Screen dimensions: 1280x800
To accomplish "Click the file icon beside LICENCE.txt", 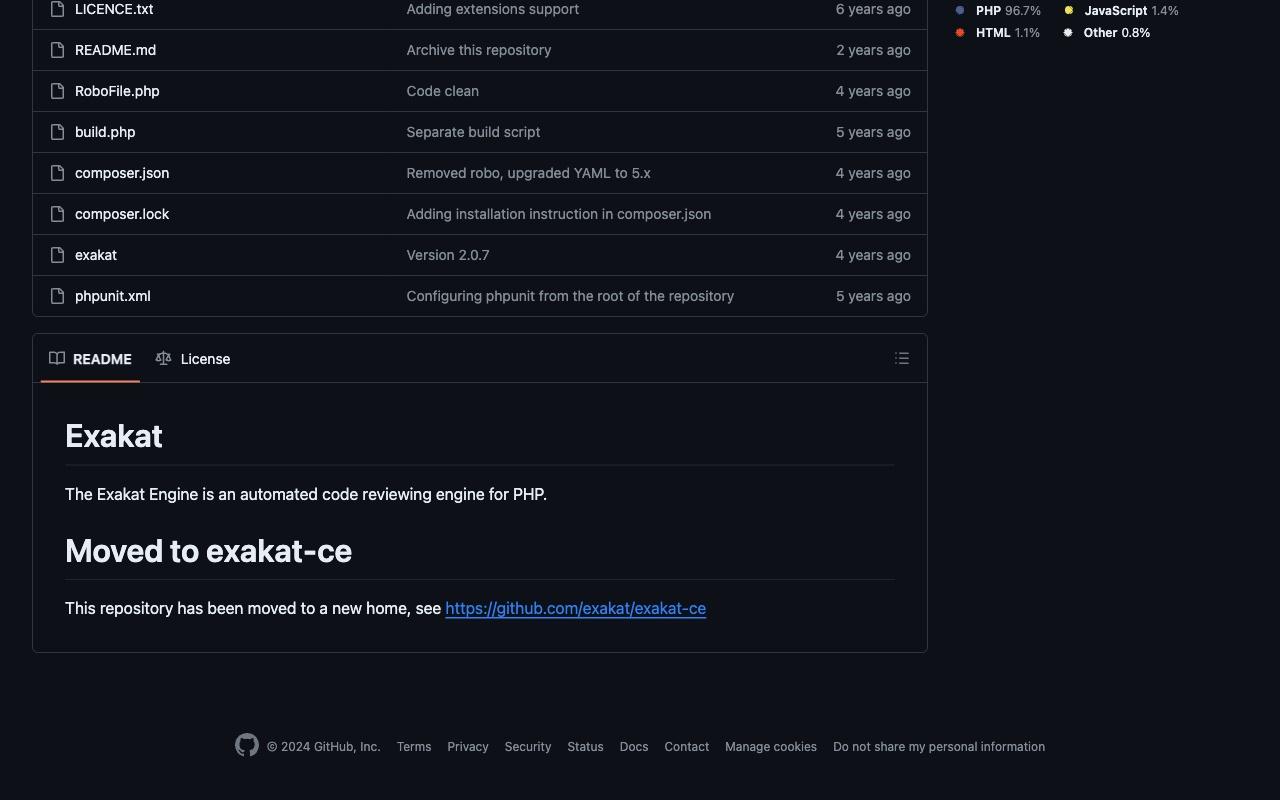I will (x=58, y=9).
